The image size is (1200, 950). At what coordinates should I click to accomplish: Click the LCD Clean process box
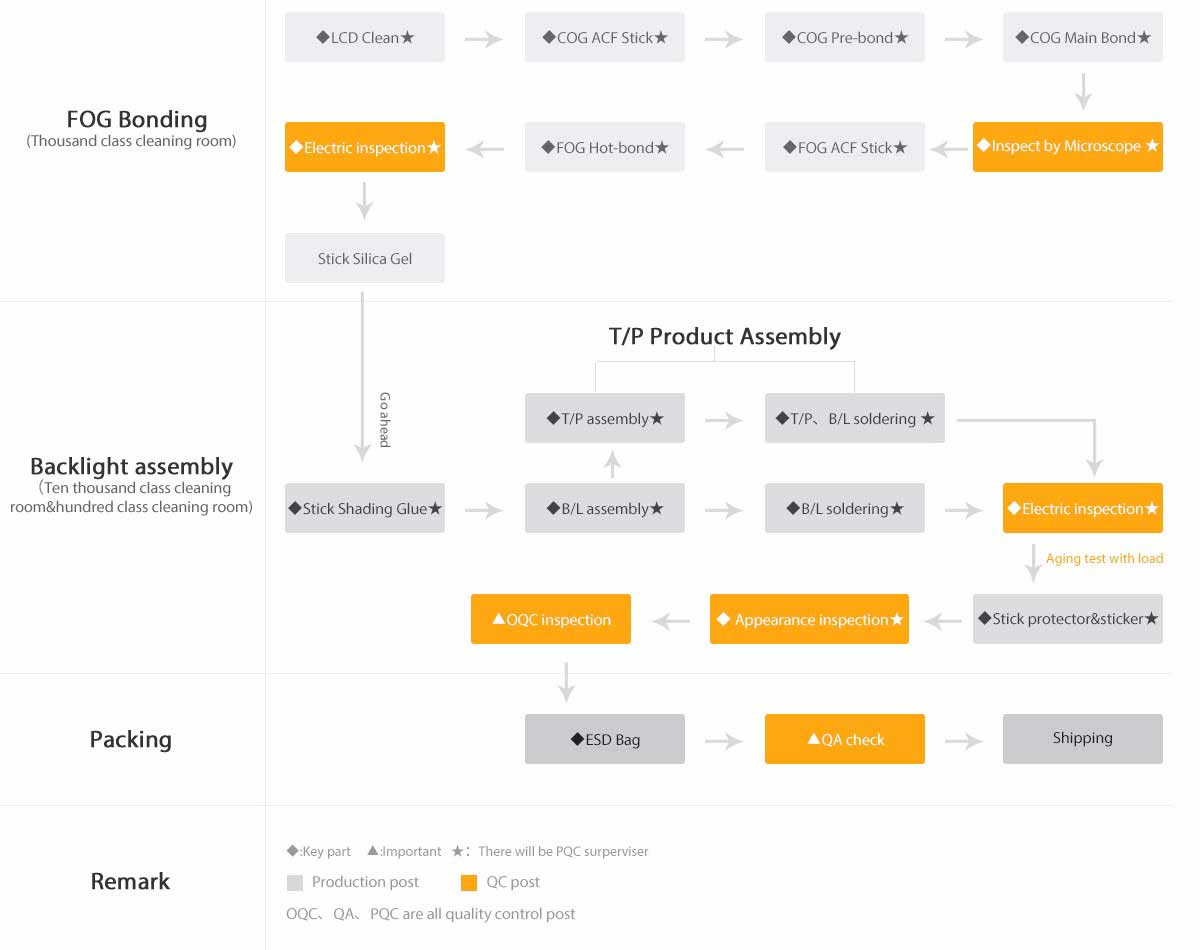point(365,38)
